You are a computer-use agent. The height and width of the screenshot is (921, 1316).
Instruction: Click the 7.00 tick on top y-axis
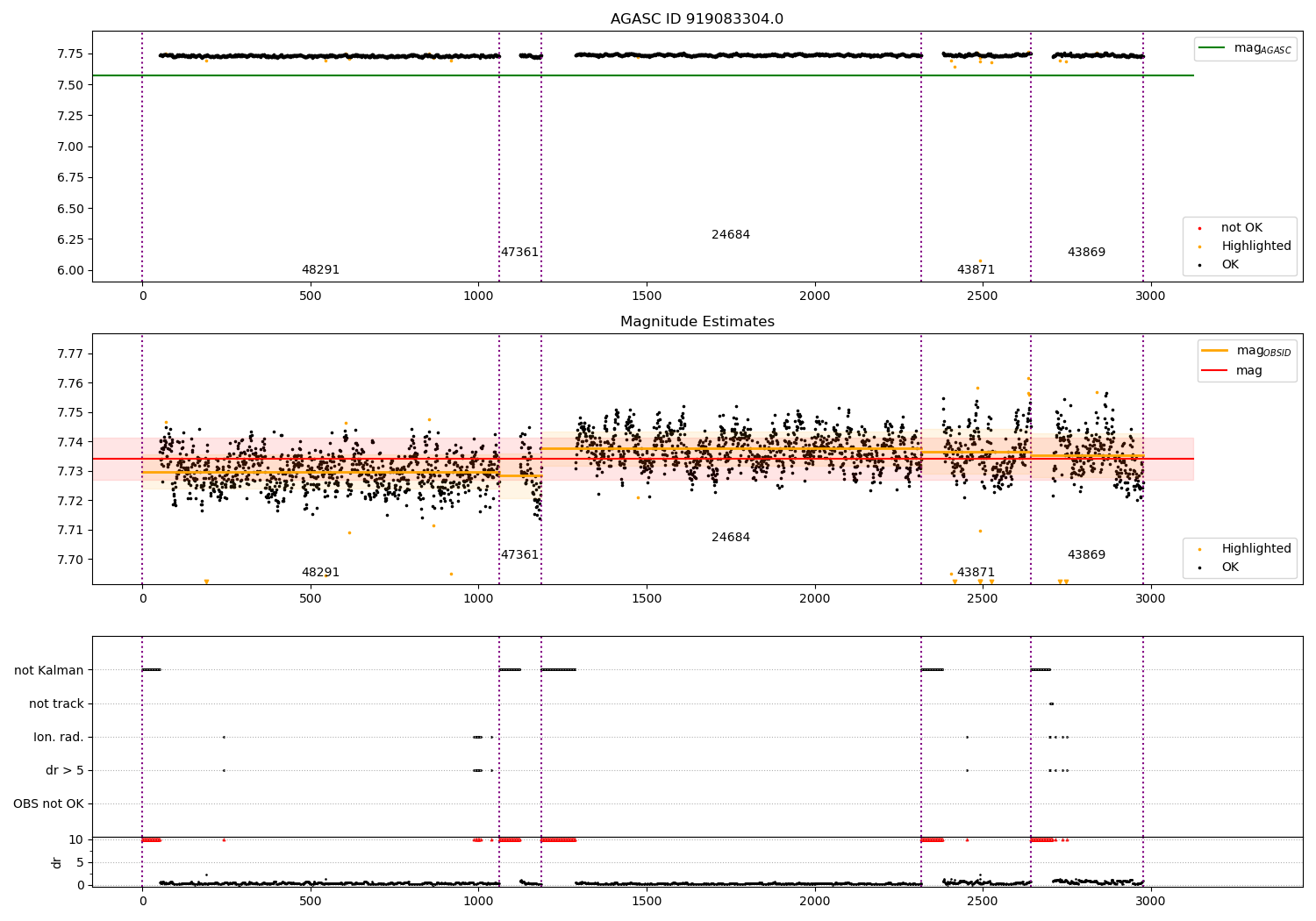(x=69, y=146)
